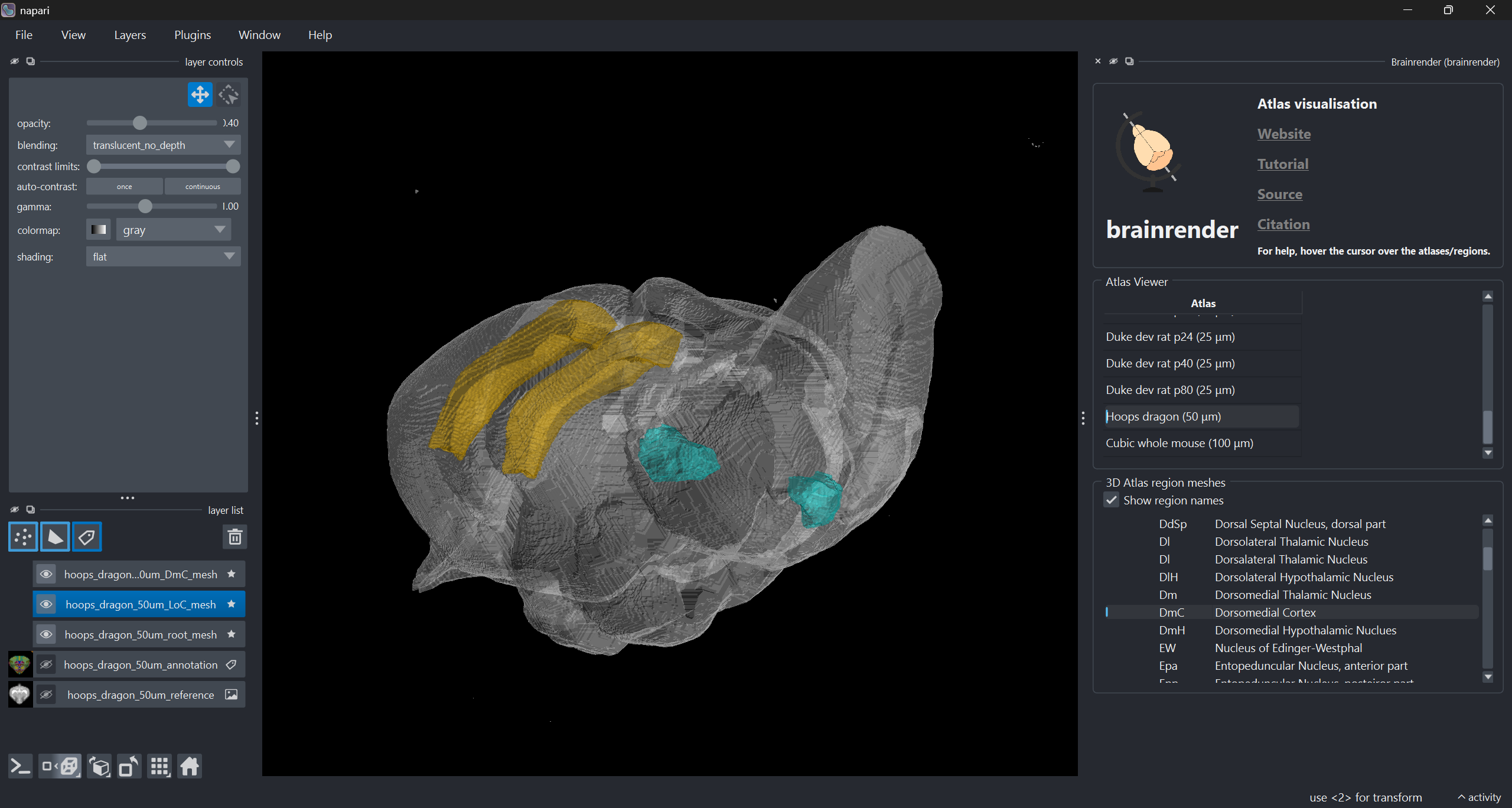1512x808 pixels.
Task: Hide the layer list dock widget
Action: [x=15, y=510]
